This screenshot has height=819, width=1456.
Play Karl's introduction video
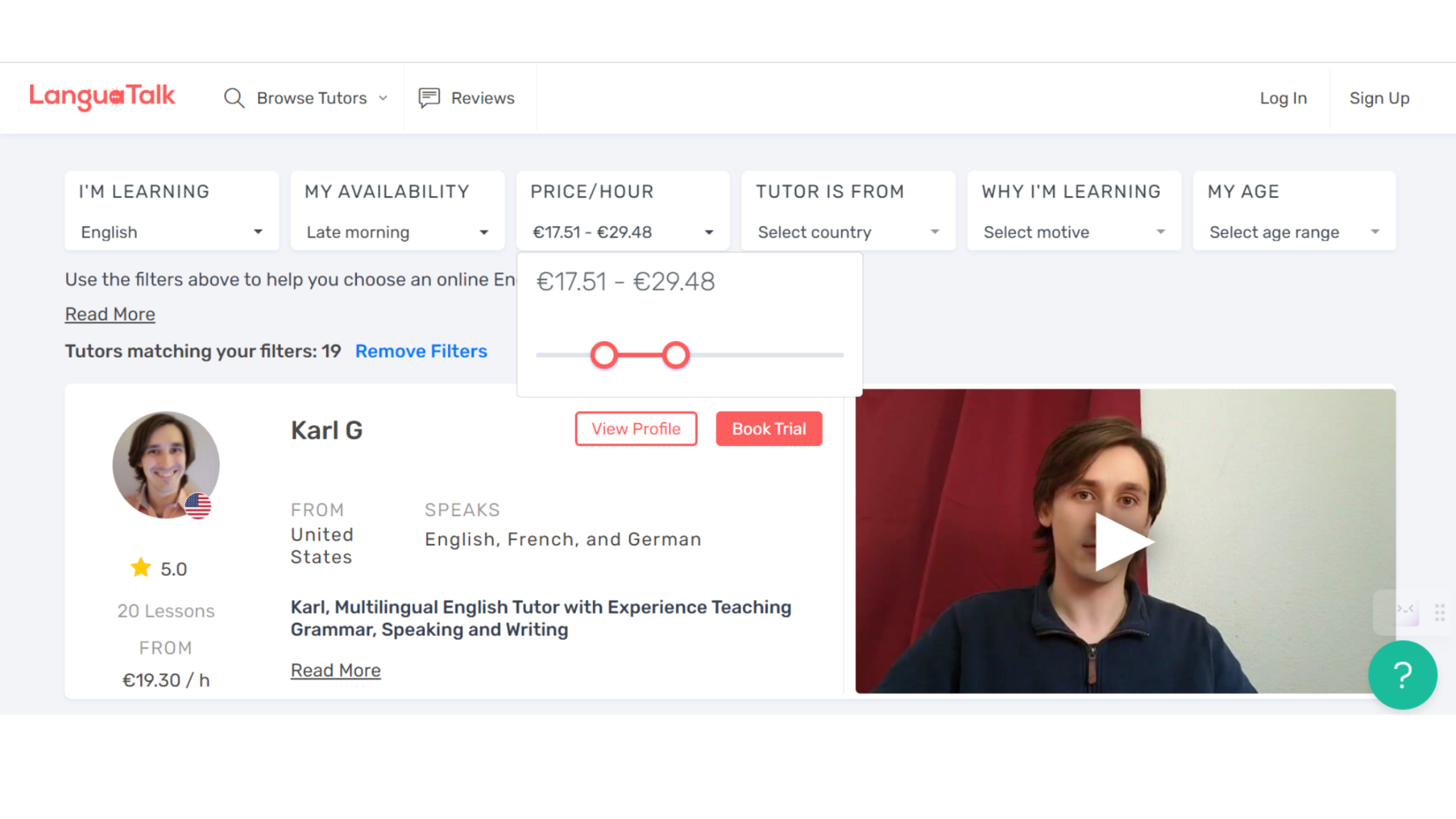1126,542
